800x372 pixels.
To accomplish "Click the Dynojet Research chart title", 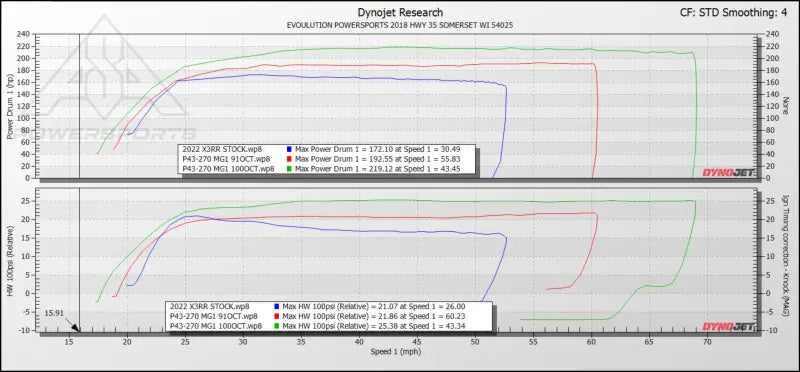I will [399, 12].
